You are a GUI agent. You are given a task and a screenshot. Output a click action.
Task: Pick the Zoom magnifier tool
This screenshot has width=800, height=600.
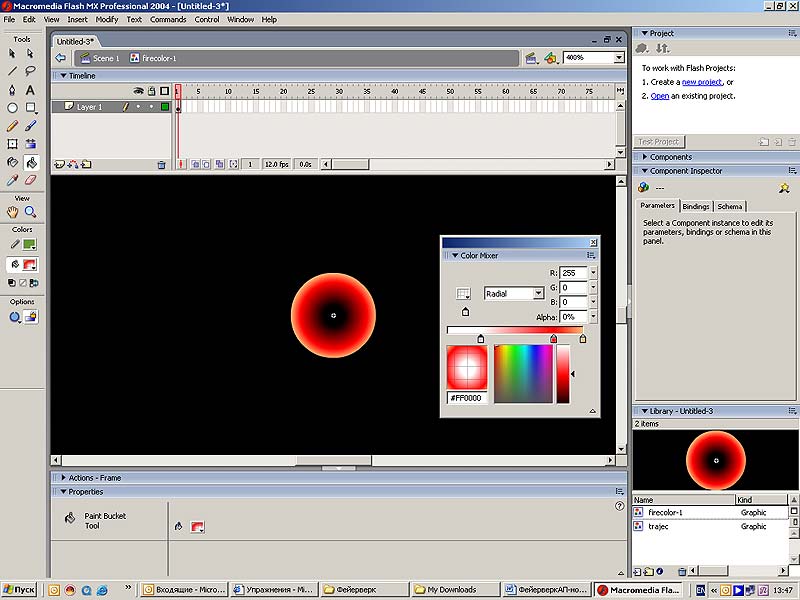[x=31, y=212]
